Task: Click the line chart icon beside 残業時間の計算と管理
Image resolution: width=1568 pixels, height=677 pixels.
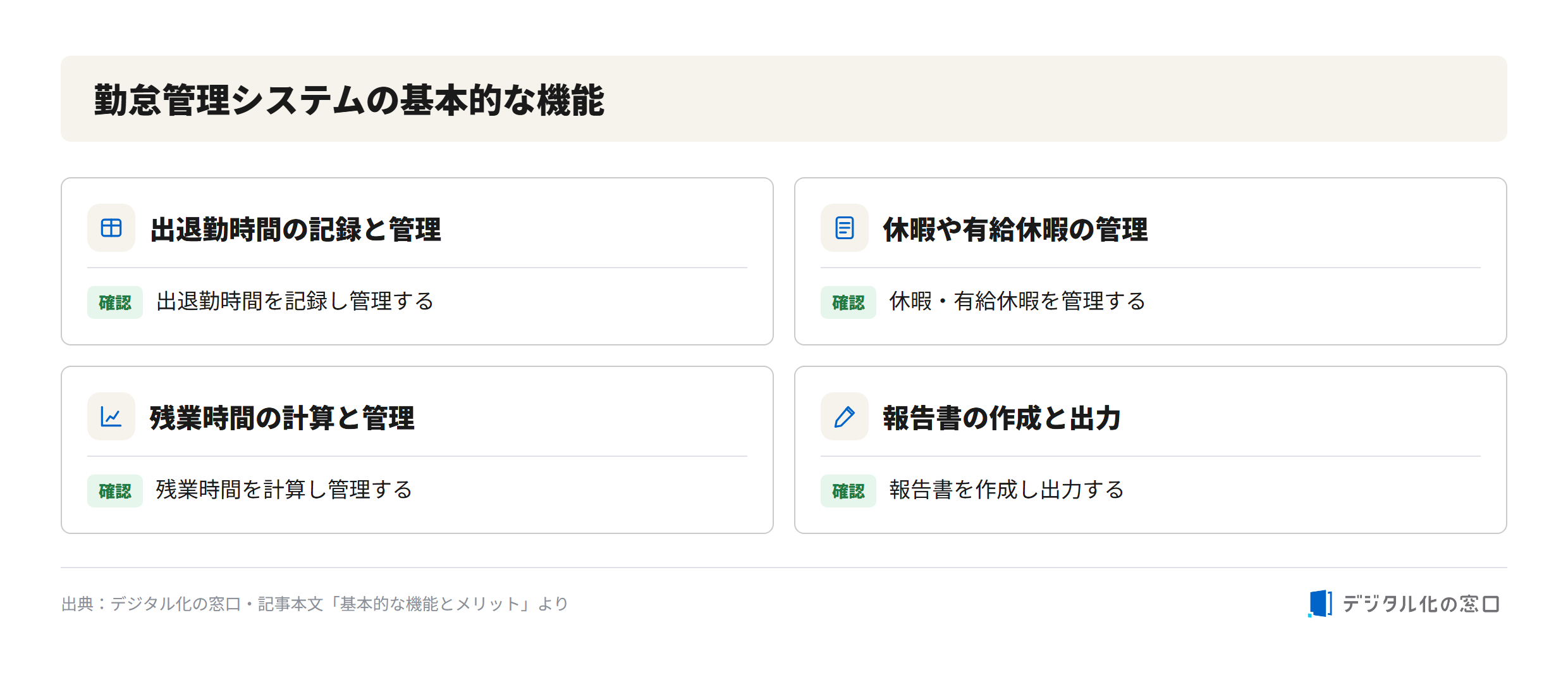Action: click(111, 416)
